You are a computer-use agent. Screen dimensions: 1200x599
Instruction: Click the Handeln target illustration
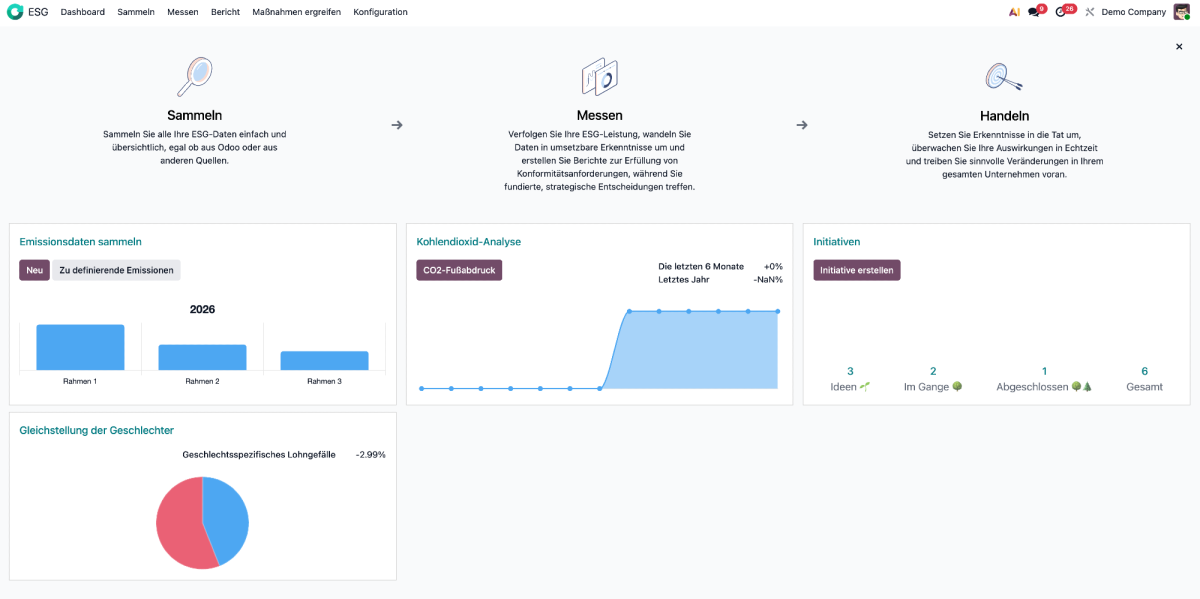click(x=1004, y=77)
